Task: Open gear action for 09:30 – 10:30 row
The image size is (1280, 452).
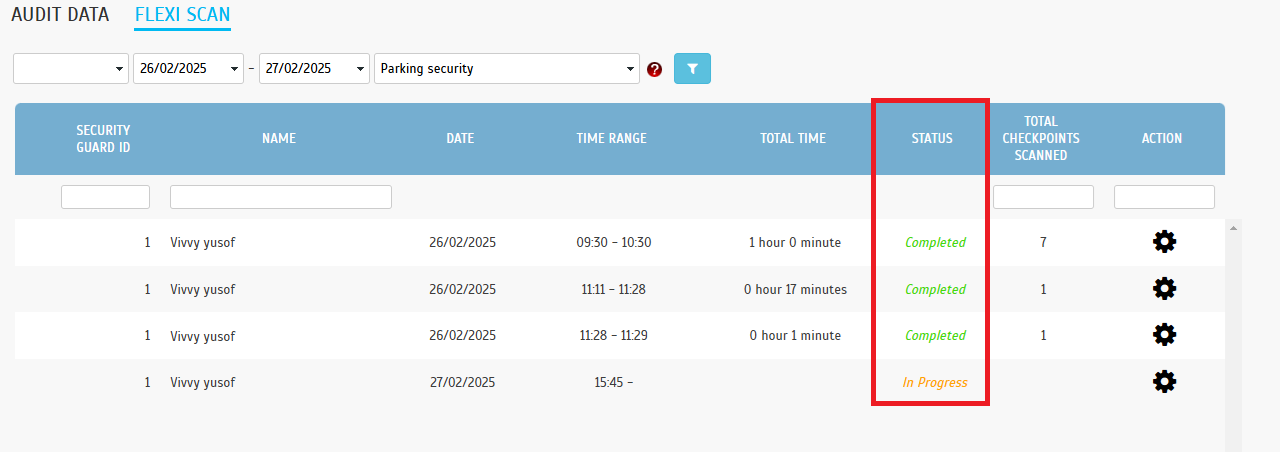Action: tap(1164, 242)
